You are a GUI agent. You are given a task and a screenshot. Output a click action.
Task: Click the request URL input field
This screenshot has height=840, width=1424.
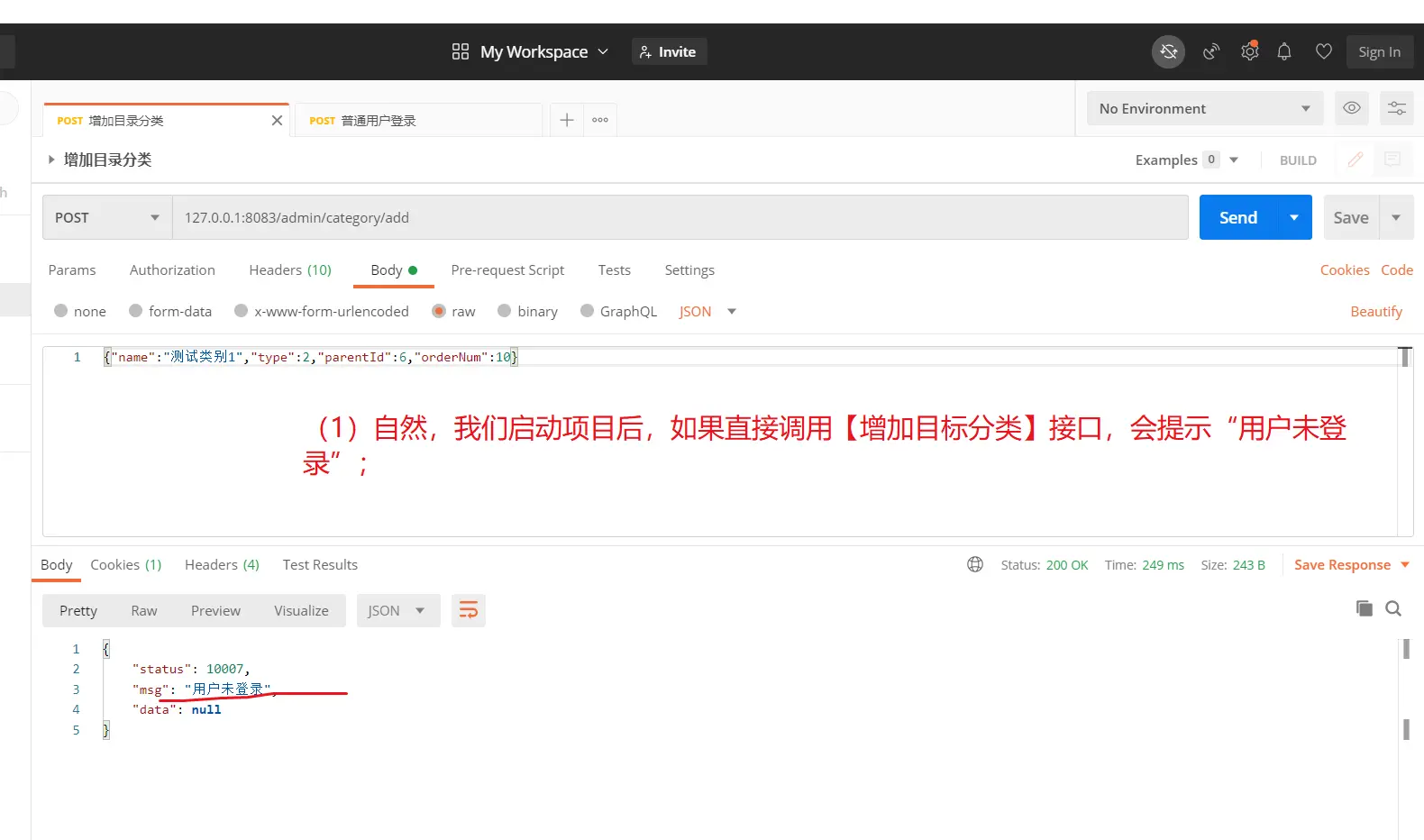[680, 218]
